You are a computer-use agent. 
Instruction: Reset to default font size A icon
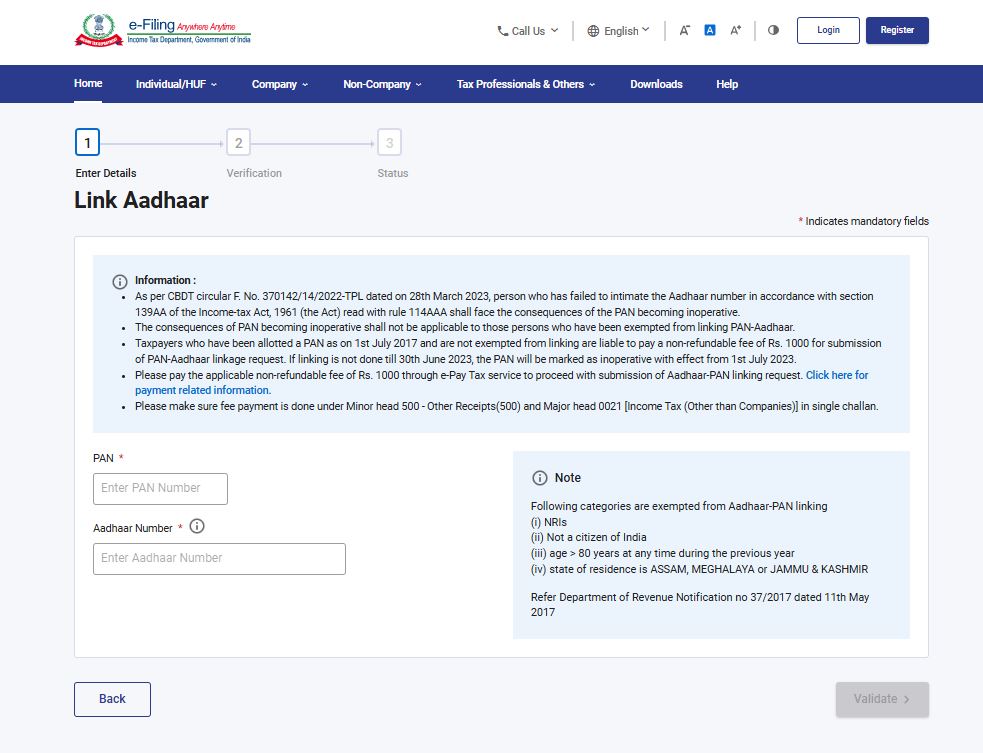click(x=710, y=30)
